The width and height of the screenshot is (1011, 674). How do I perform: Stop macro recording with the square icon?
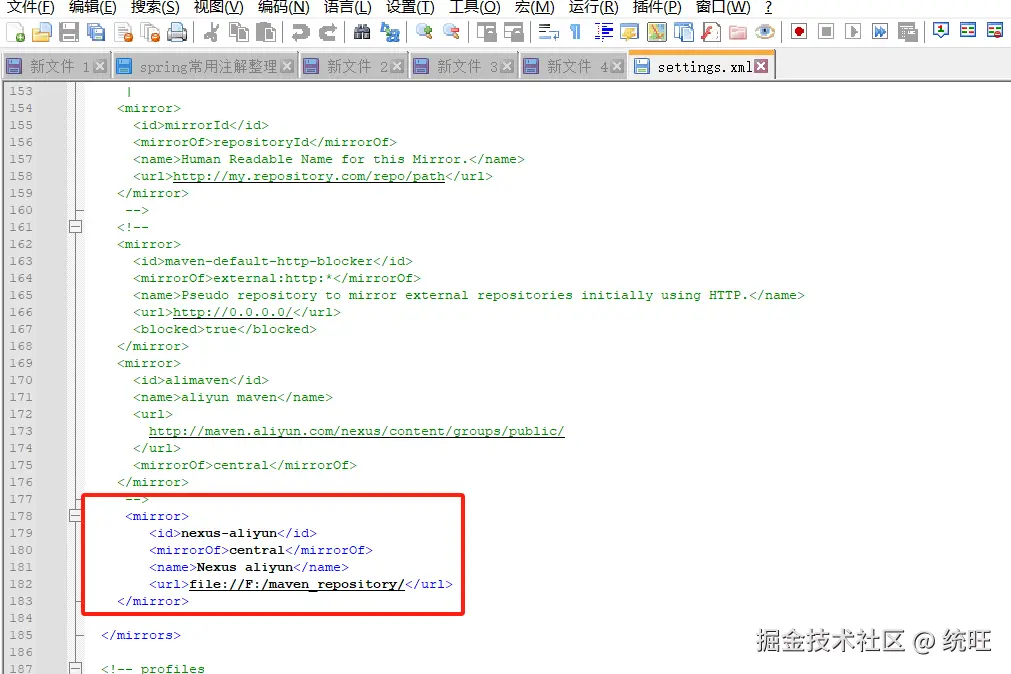(x=826, y=32)
